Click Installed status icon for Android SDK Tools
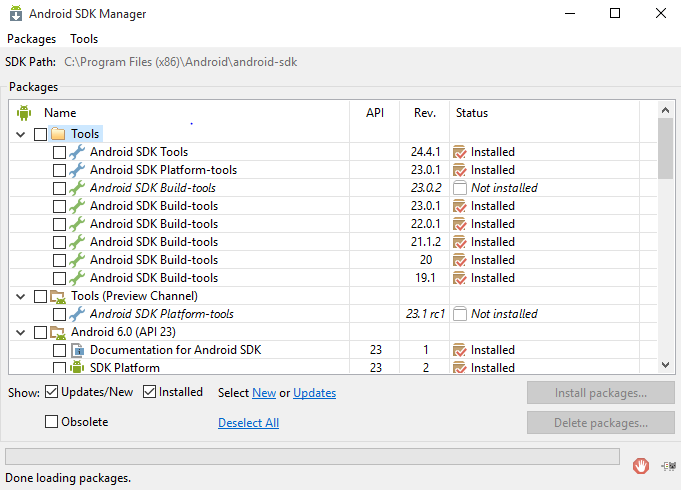 (460, 152)
